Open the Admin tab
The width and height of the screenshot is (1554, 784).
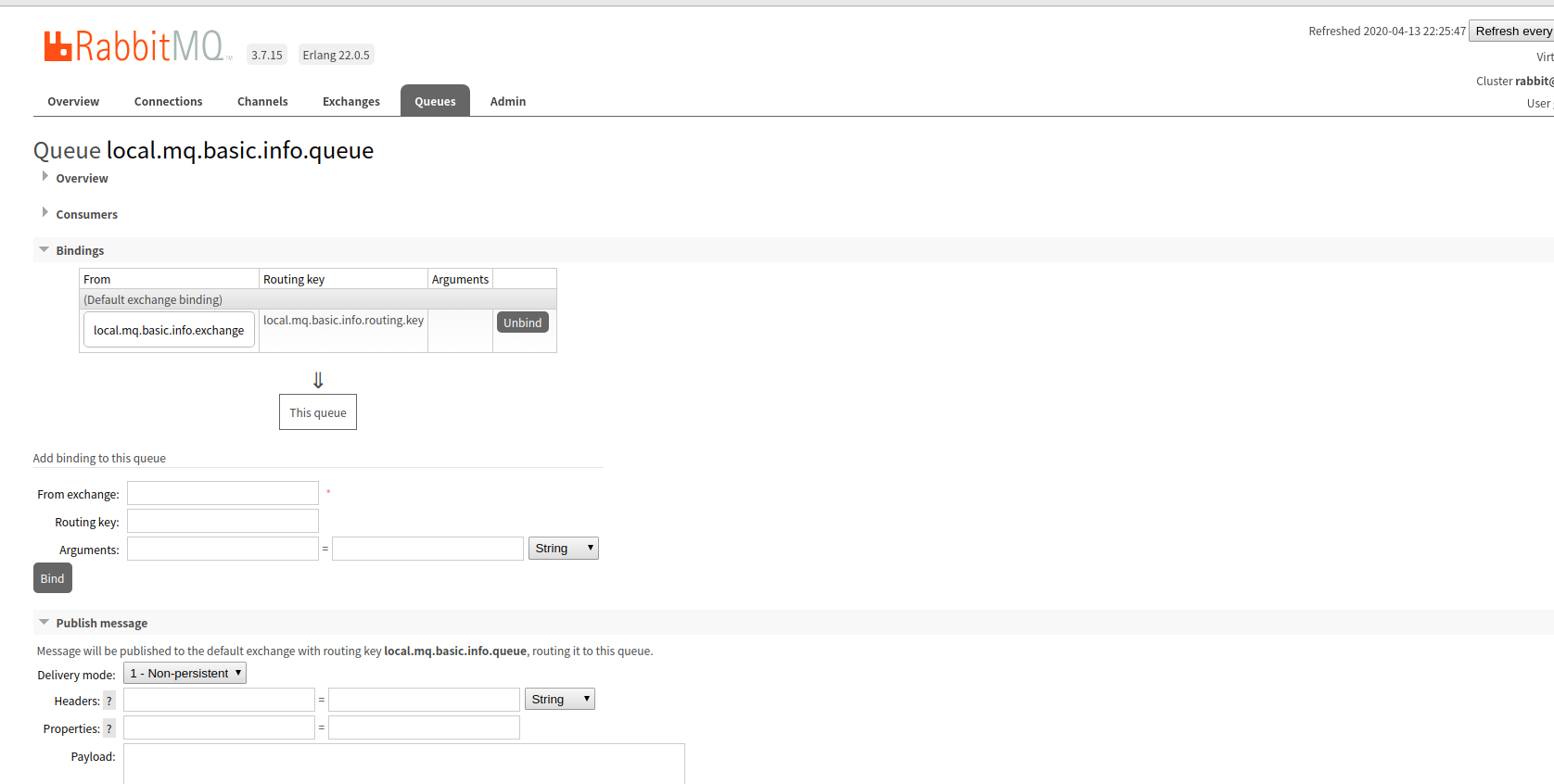point(507,102)
